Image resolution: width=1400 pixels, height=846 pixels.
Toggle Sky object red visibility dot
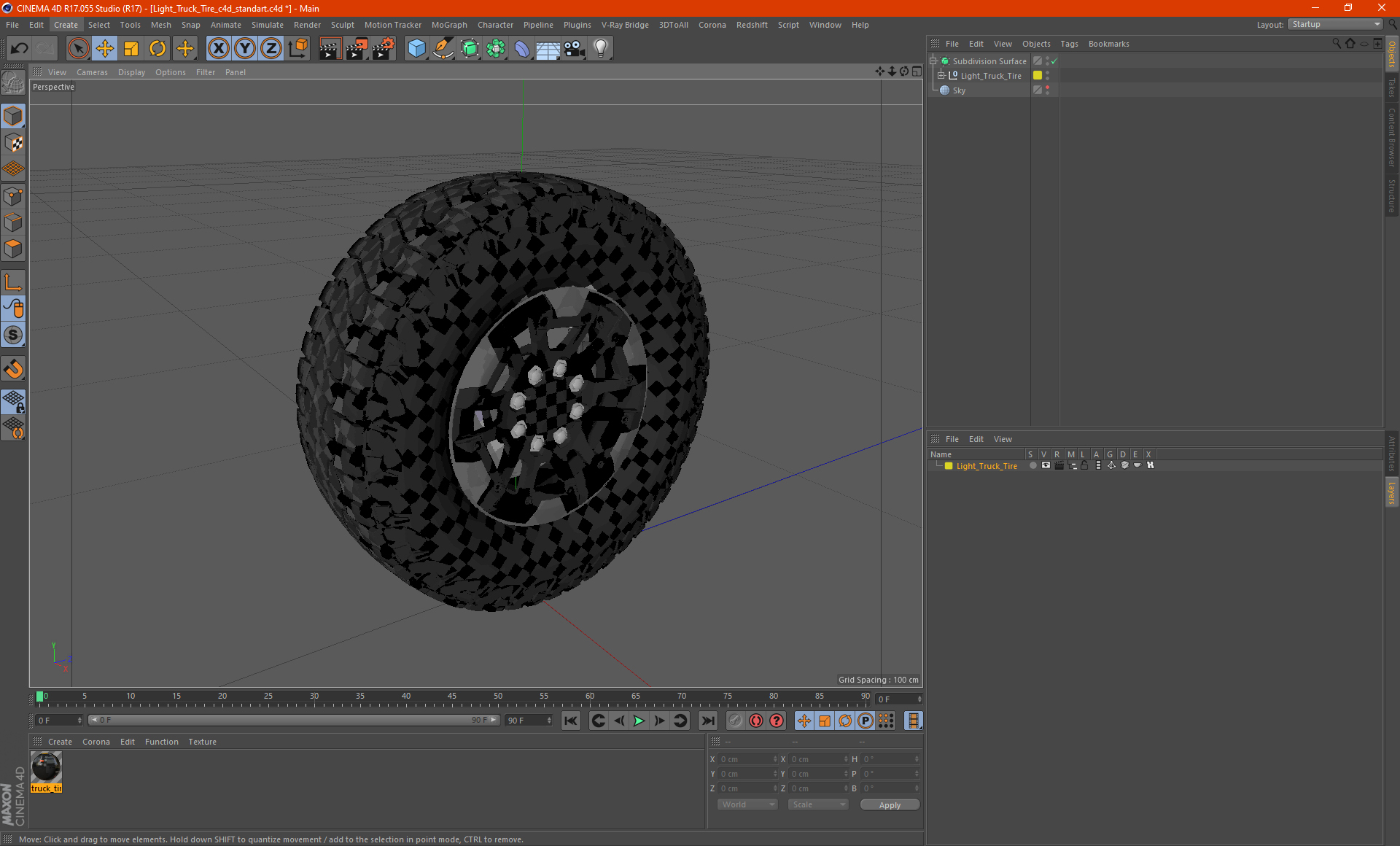point(1048,88)
